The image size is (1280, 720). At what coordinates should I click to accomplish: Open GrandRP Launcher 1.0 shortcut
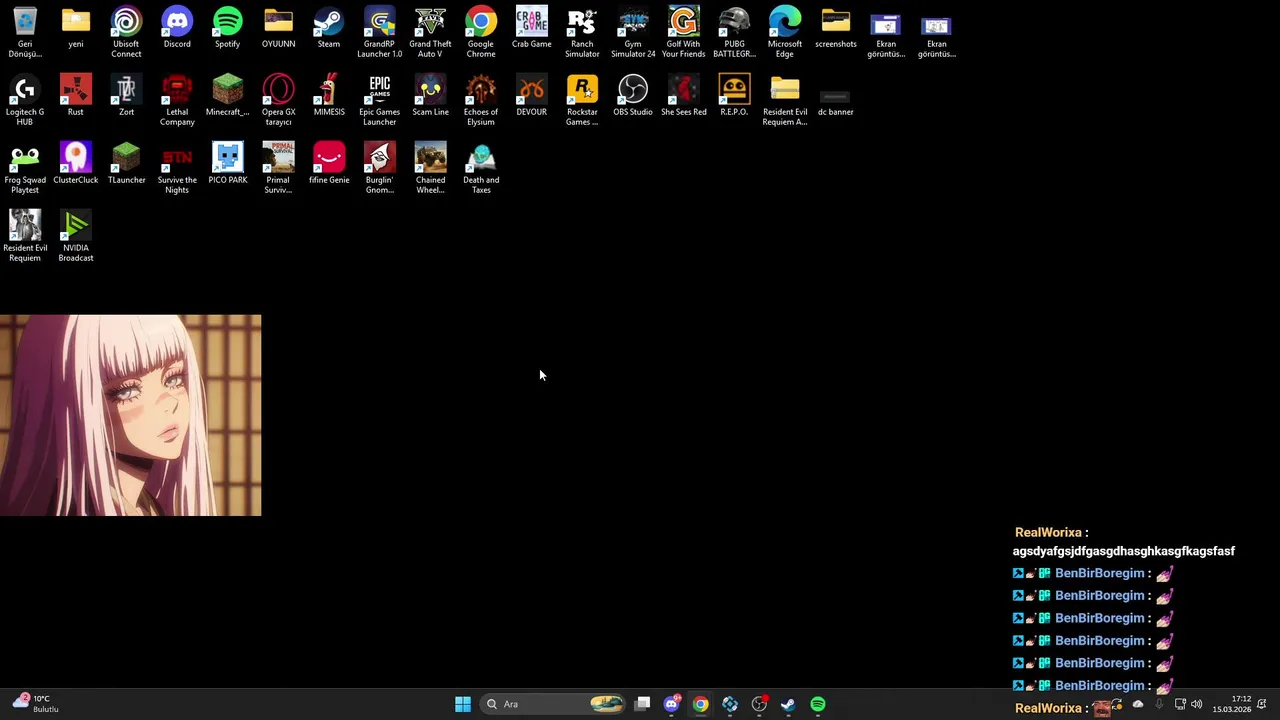coord(380,32)
